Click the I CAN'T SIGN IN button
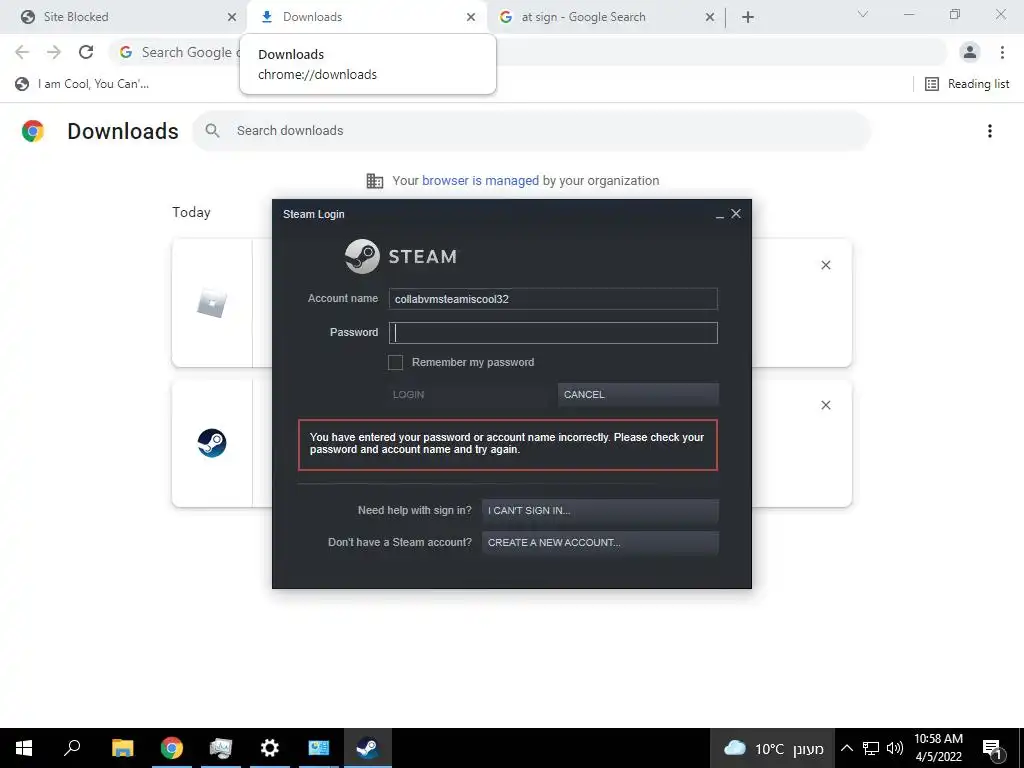 coord(600,511)
